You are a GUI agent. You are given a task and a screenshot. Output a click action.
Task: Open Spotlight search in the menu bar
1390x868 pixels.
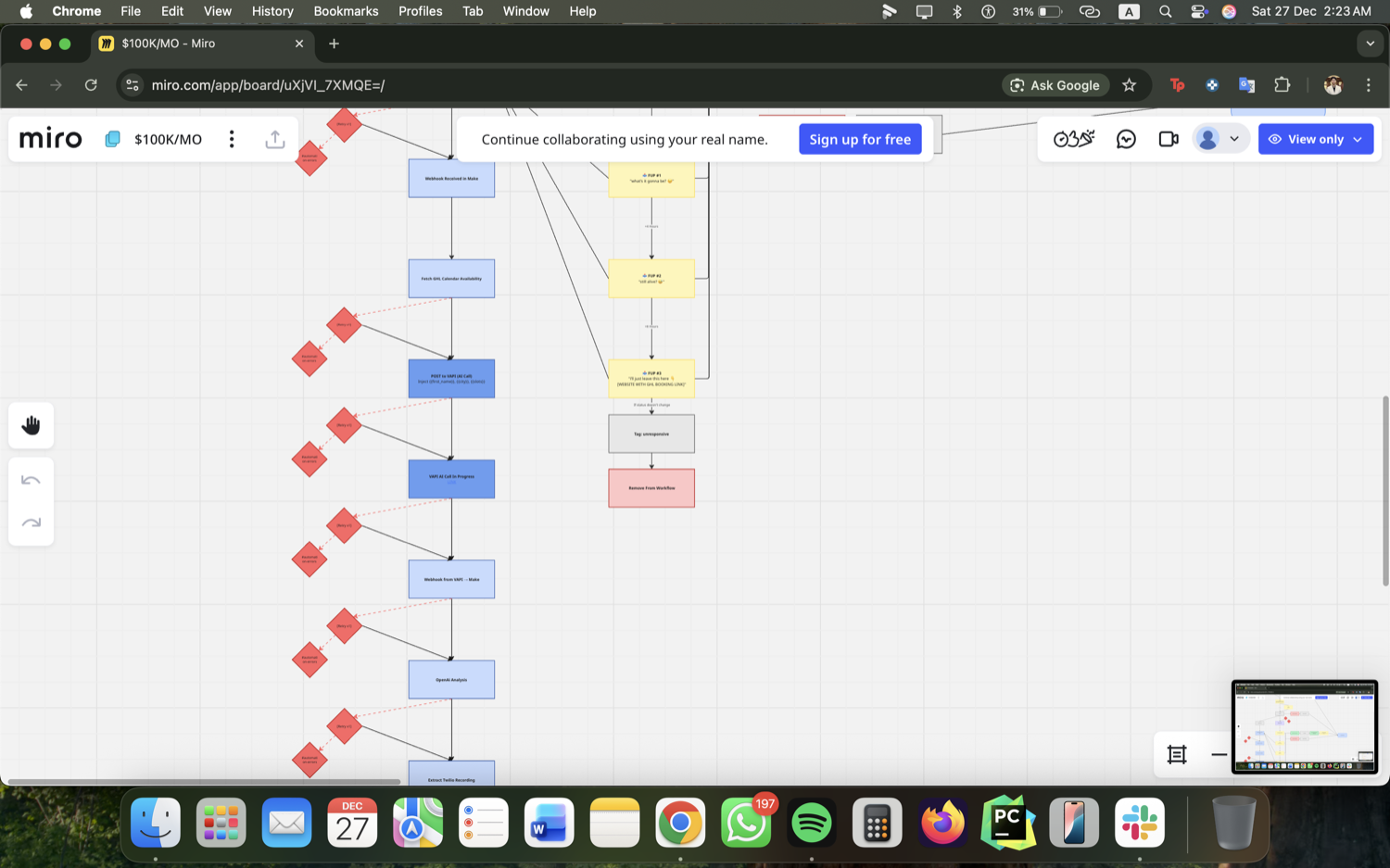tap(1166, 11)
